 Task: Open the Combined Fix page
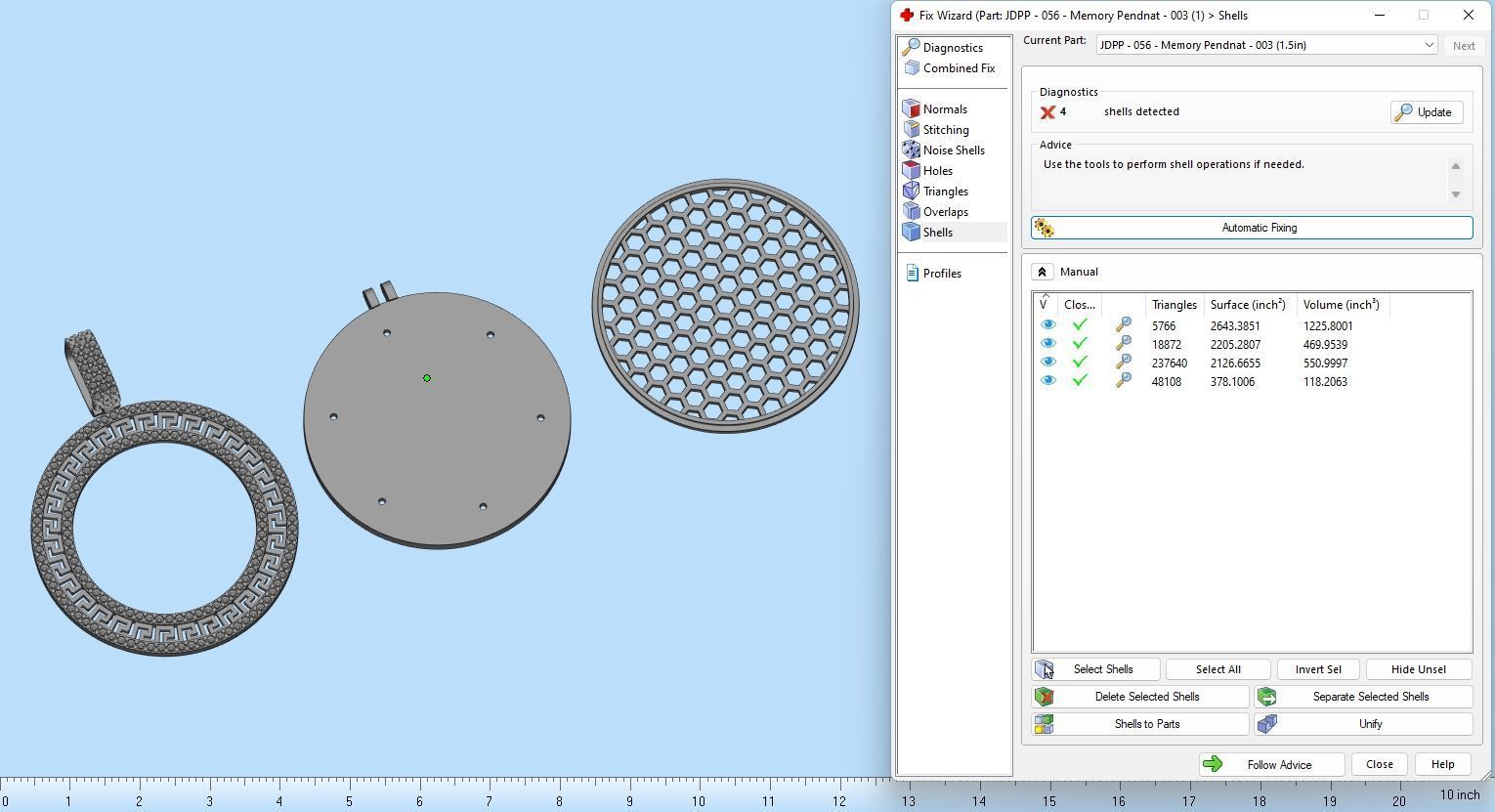(x=959, y=68)
